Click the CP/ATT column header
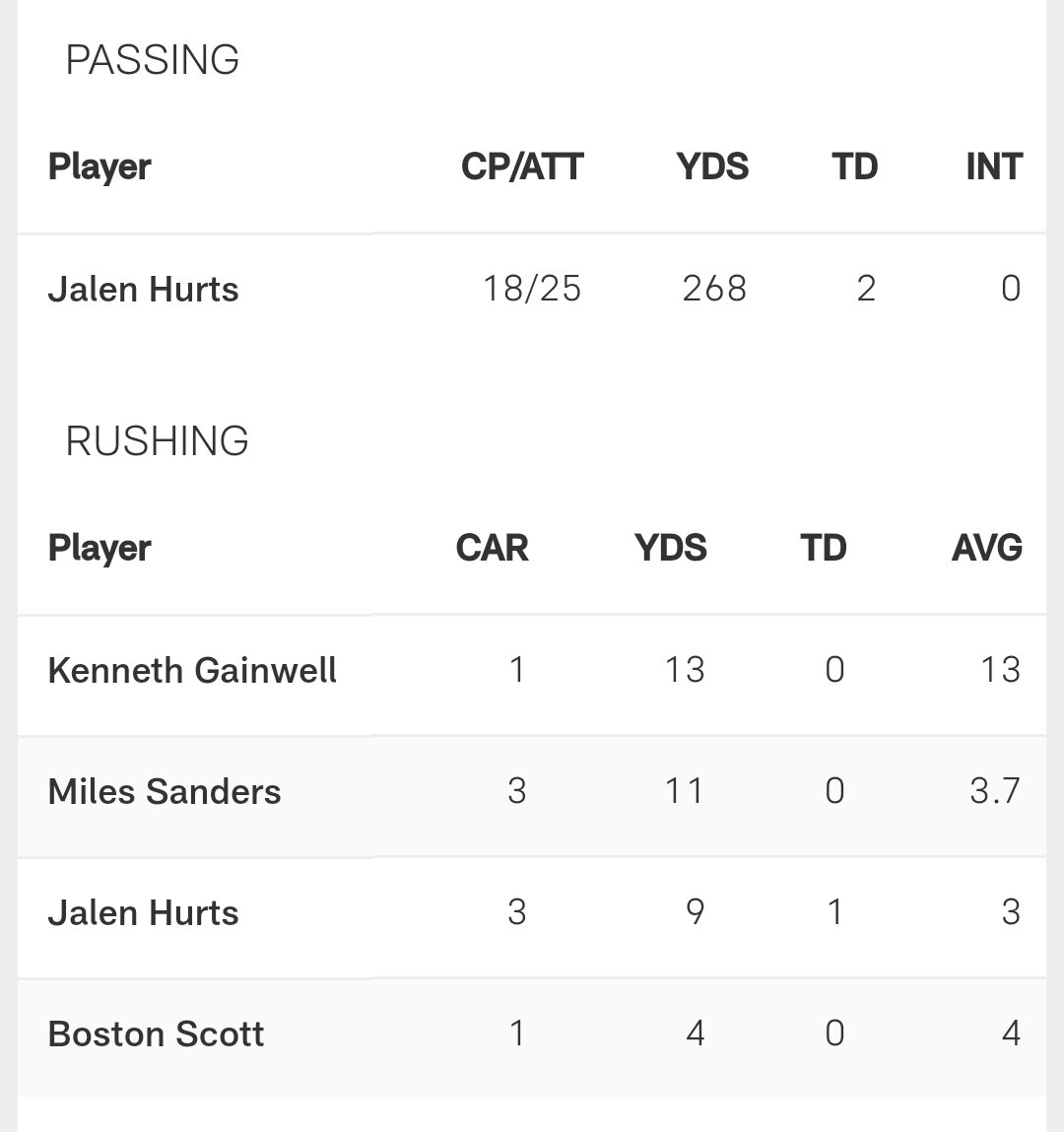This screenshot has height=1132, width=1064. [522, 166]
